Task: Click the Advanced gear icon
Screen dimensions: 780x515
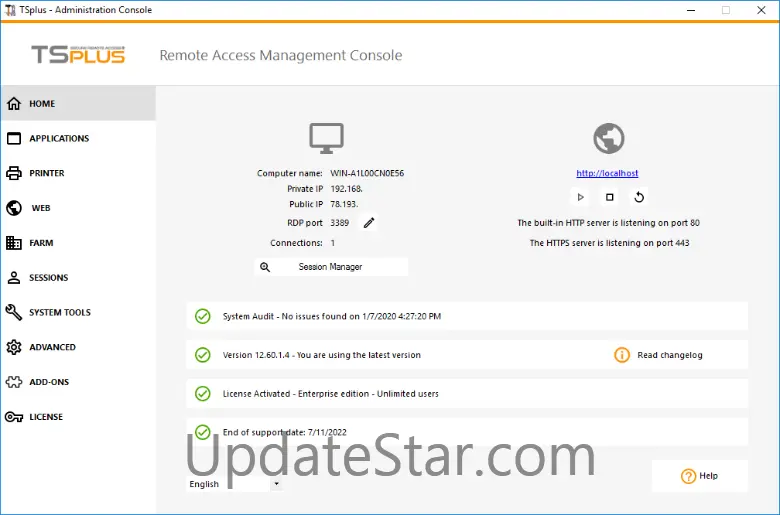Action: (x=14, y=347)
